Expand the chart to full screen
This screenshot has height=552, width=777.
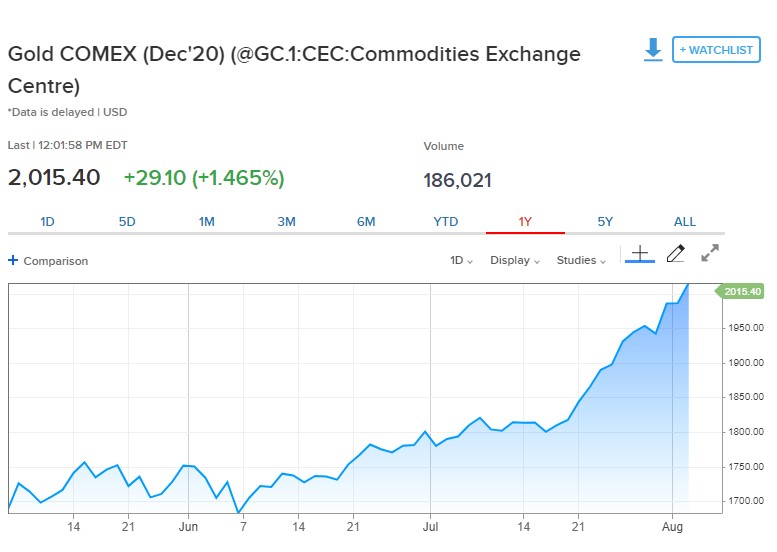tap(710, 254)
